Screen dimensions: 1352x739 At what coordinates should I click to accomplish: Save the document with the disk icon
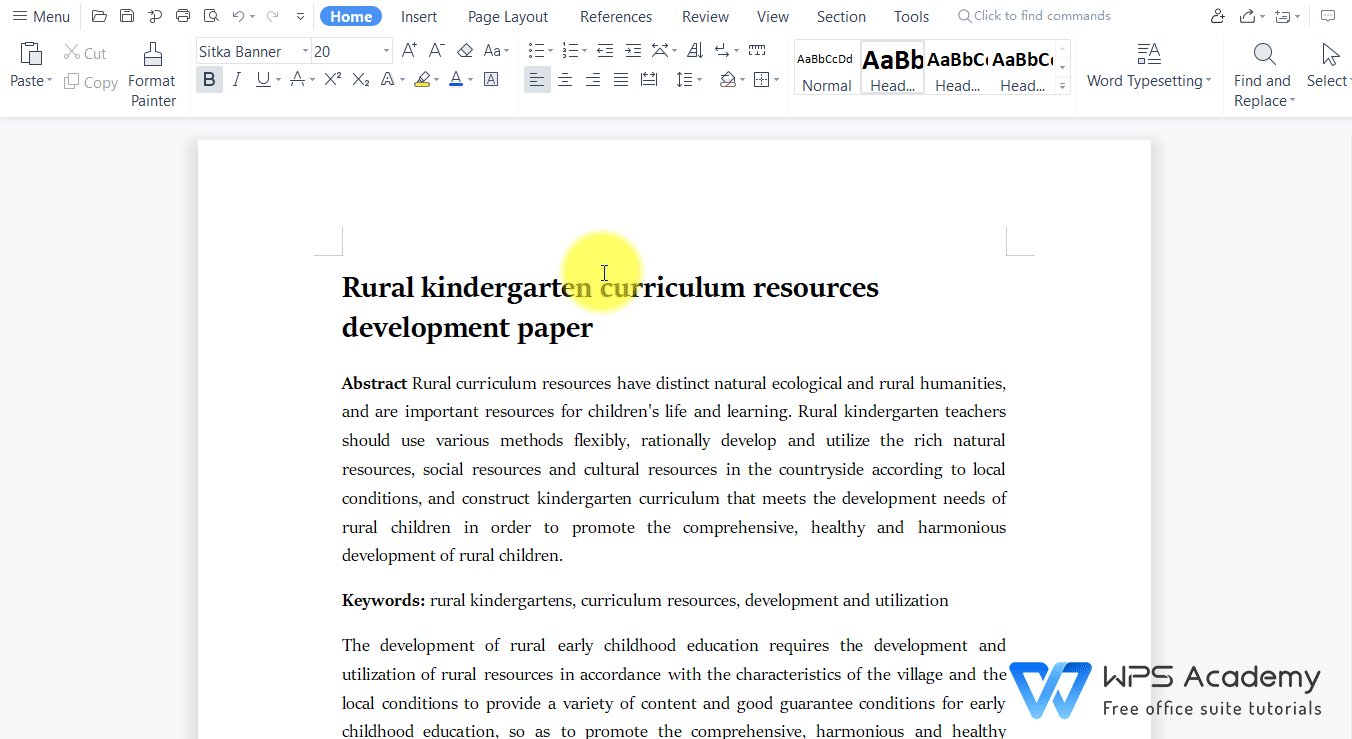tap(127, 16)
